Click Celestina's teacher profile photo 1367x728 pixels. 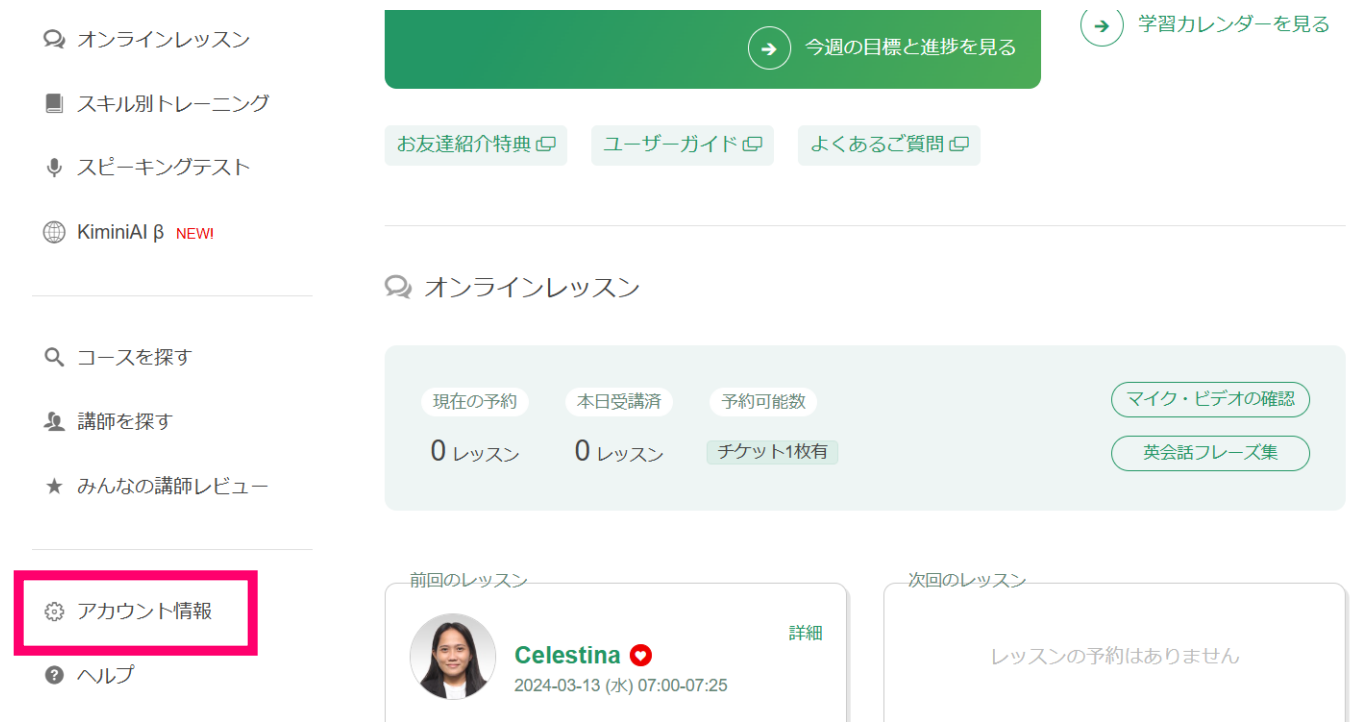(x=453, y=656)
